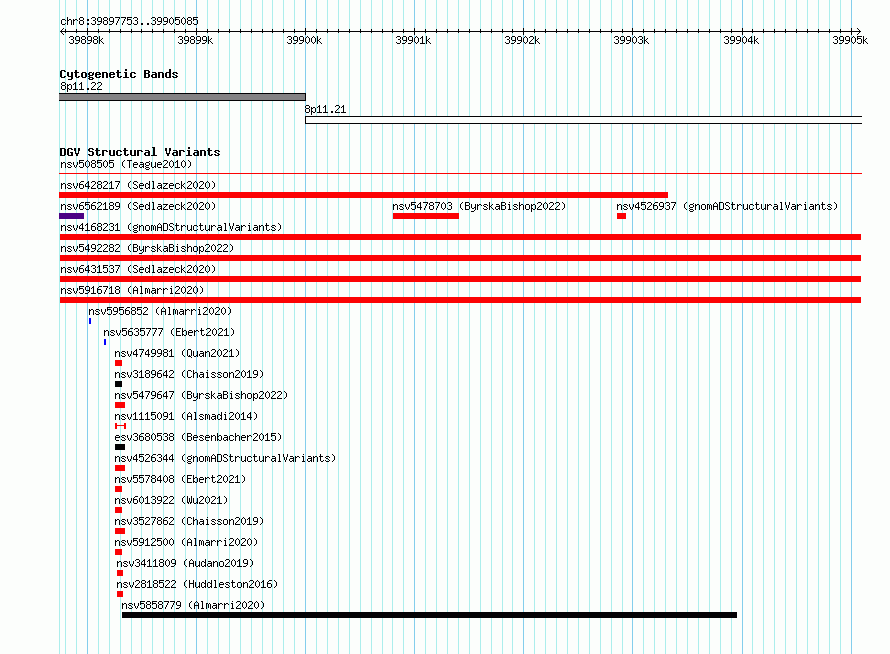Click the nsv508505 (Teague2010) variant label

126,164
